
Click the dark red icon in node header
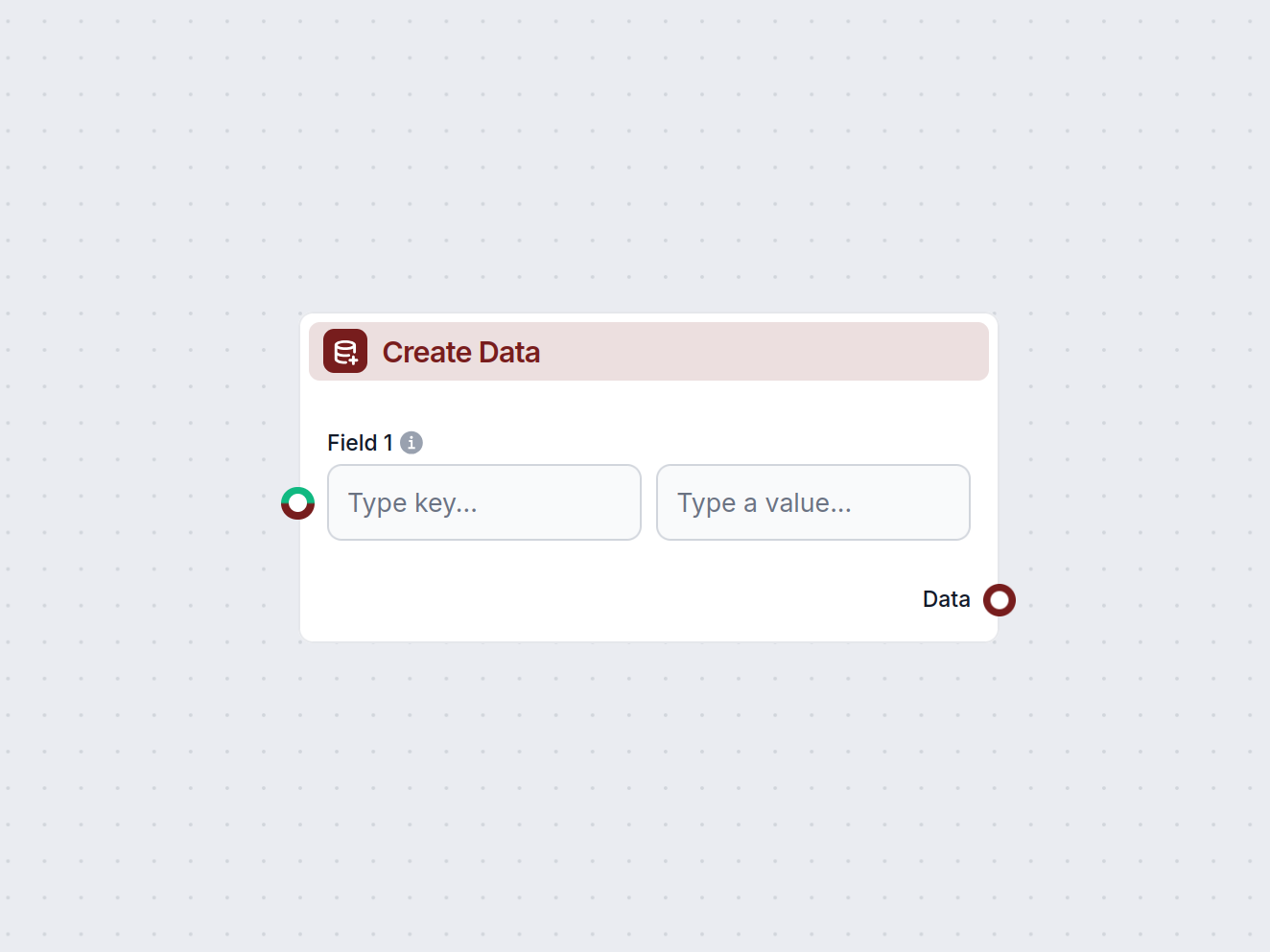click(345, 351)
